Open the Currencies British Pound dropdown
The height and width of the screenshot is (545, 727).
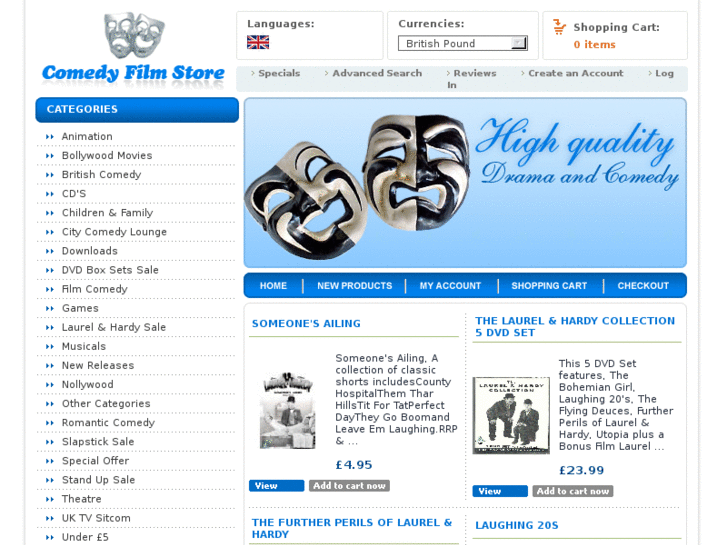pyautogui.click(x=462, y=44)
